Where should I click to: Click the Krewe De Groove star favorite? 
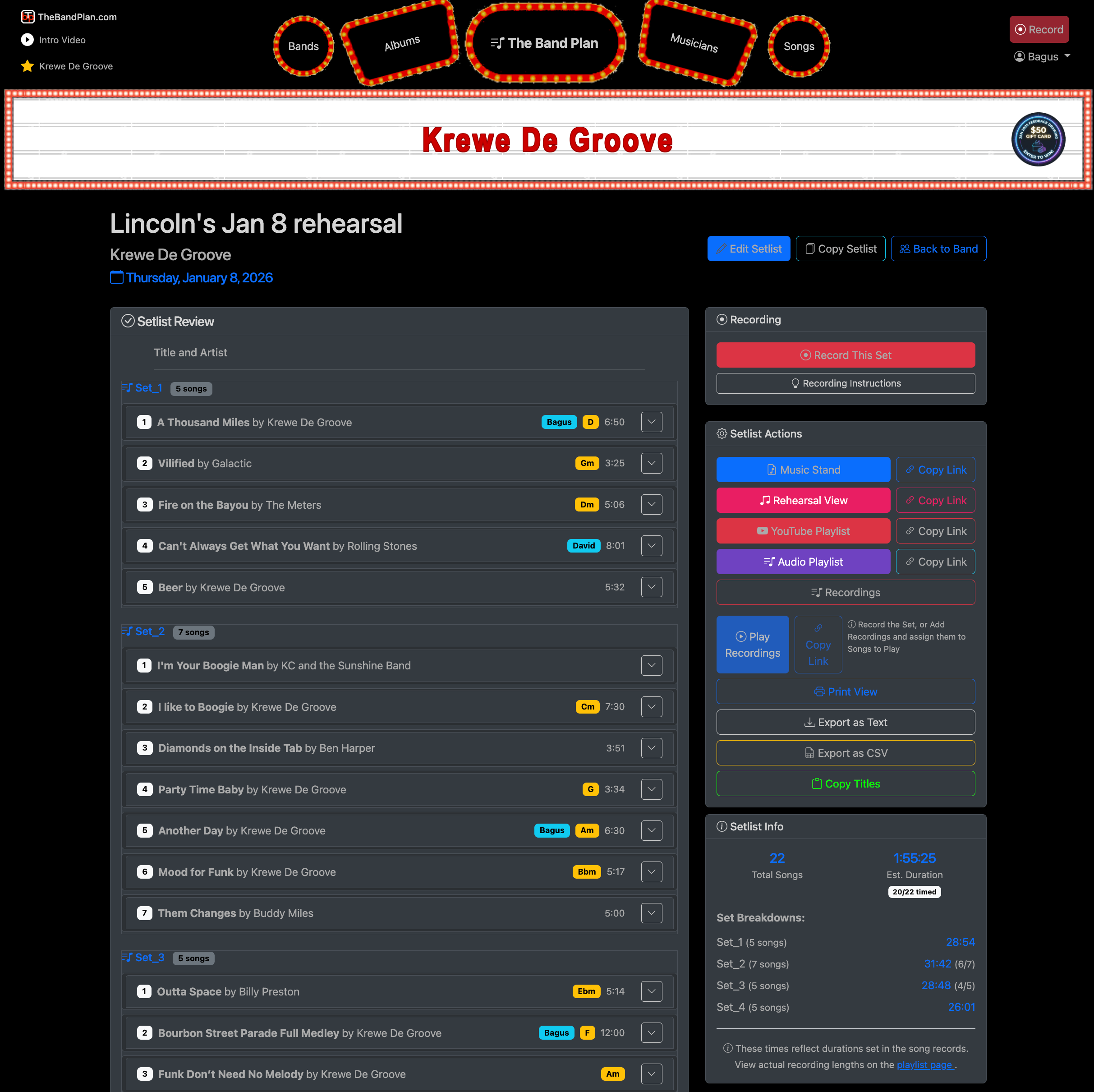[27, 66]
